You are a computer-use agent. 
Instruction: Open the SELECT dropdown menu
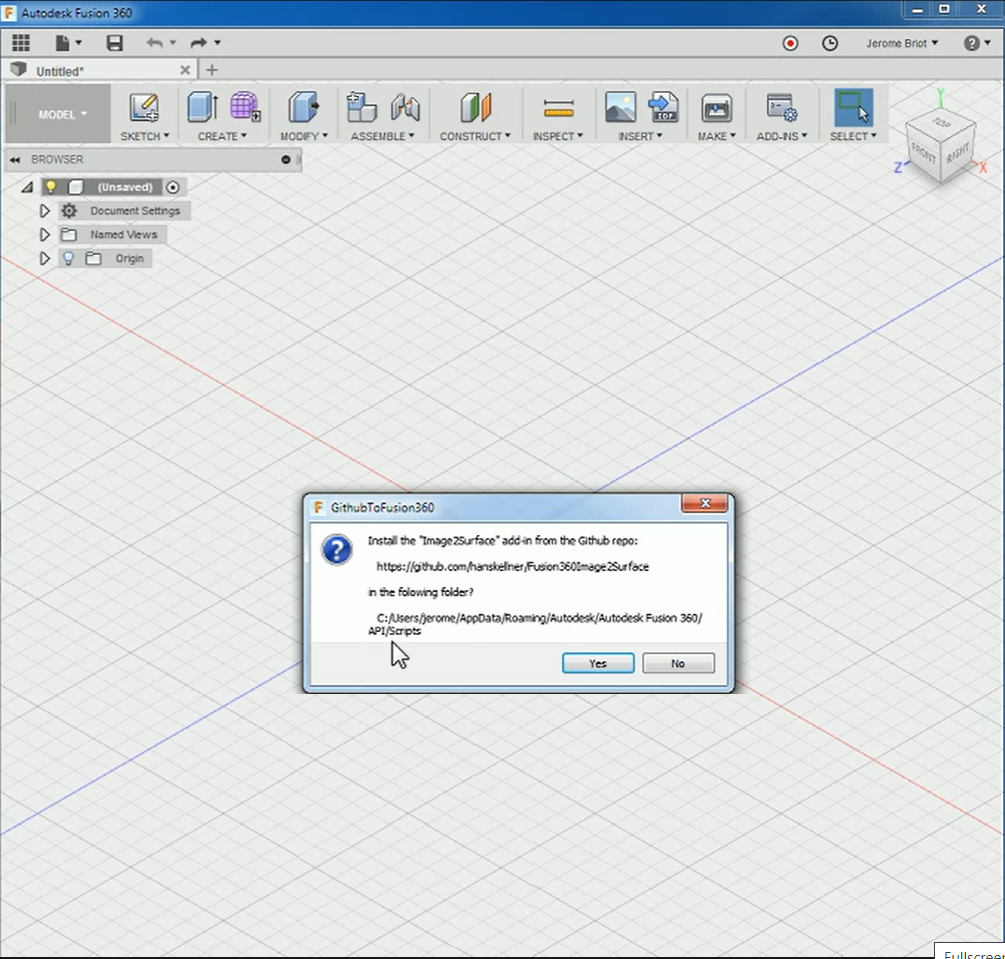pyautogui.click(x=853, y=136)
